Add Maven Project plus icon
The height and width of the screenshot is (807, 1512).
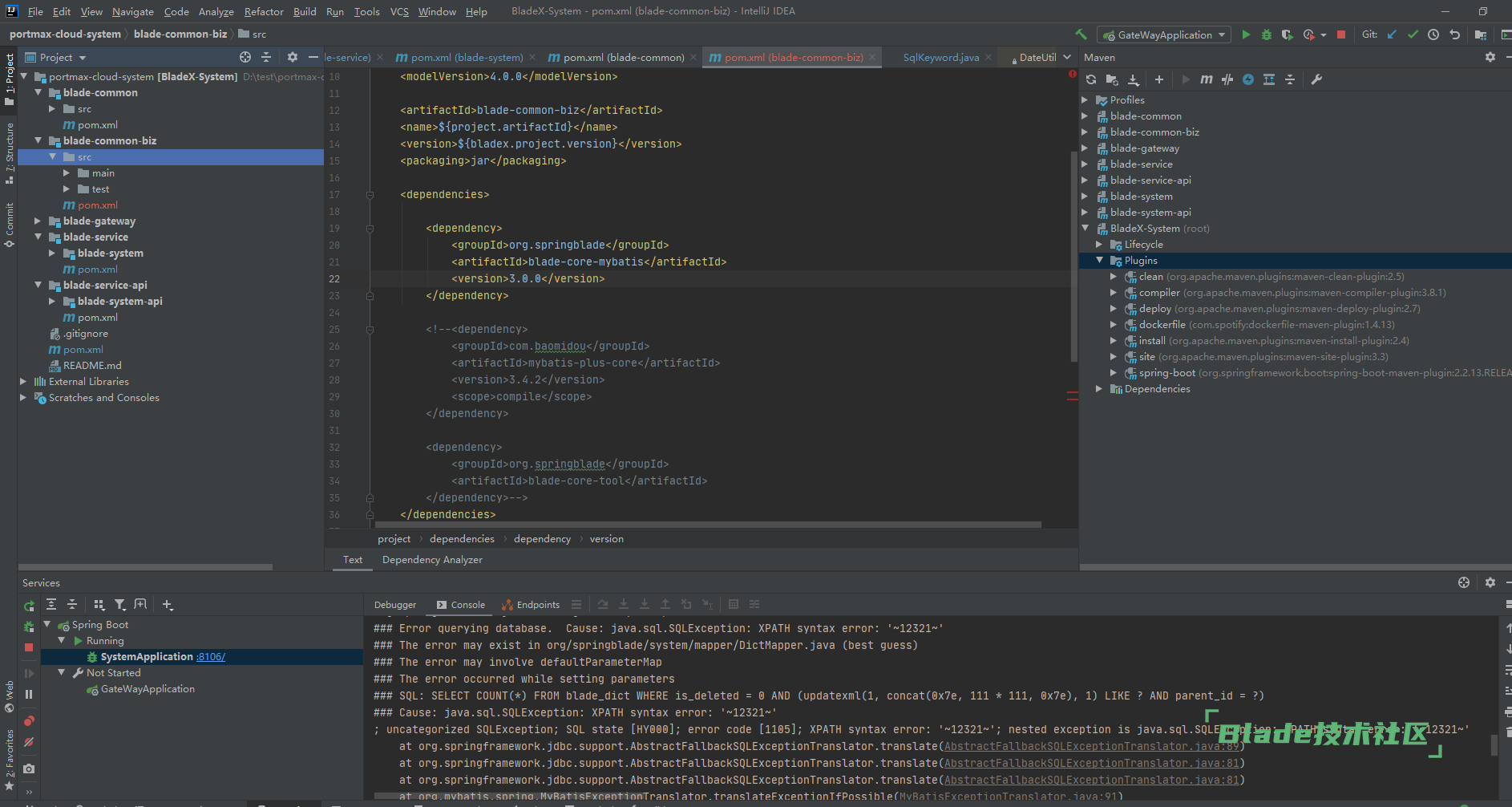(1159, 79)
